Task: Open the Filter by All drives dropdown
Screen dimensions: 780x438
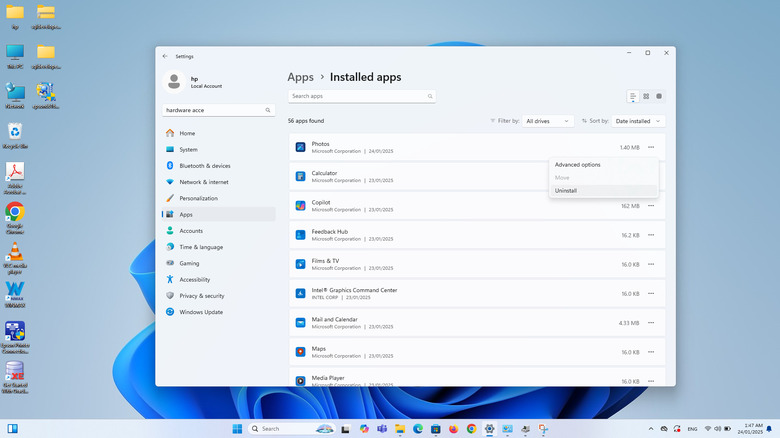Action: pyautogui.click(x=547, y=120)
